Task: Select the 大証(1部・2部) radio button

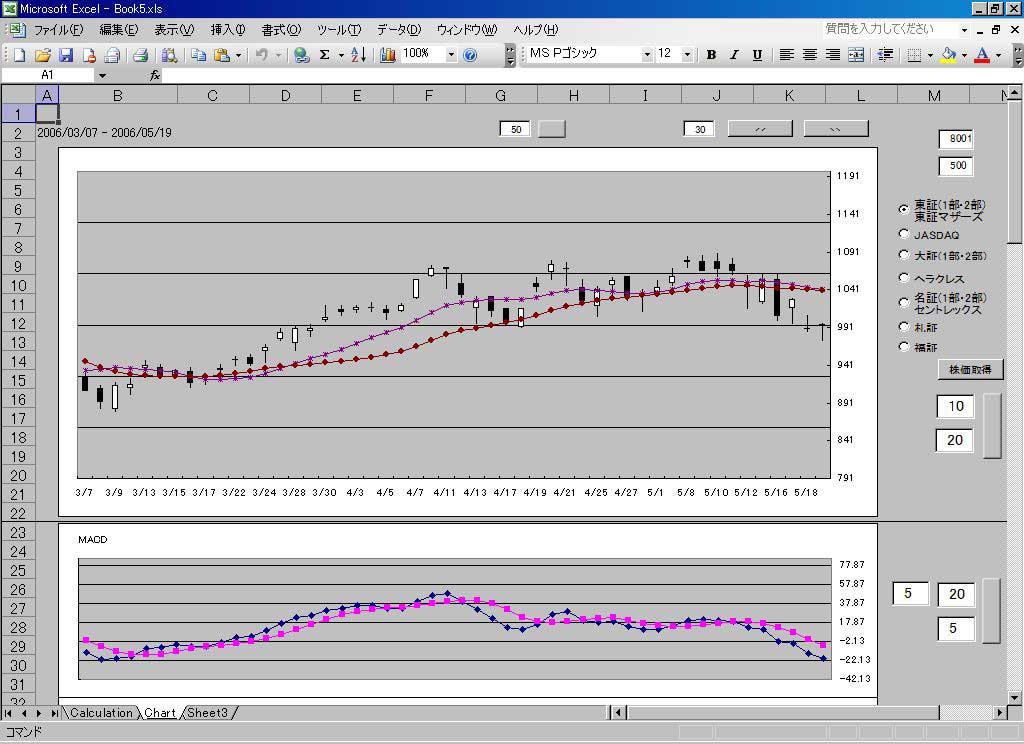Action: 904,255
